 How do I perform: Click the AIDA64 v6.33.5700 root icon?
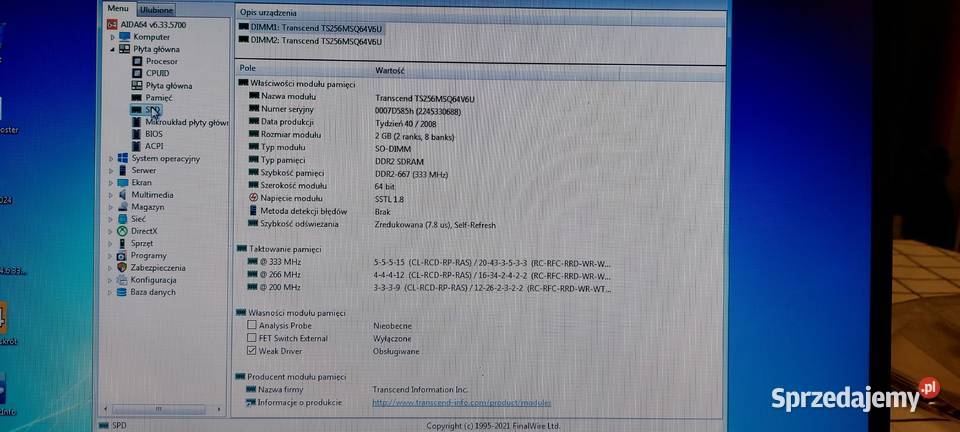pos(112,24)
